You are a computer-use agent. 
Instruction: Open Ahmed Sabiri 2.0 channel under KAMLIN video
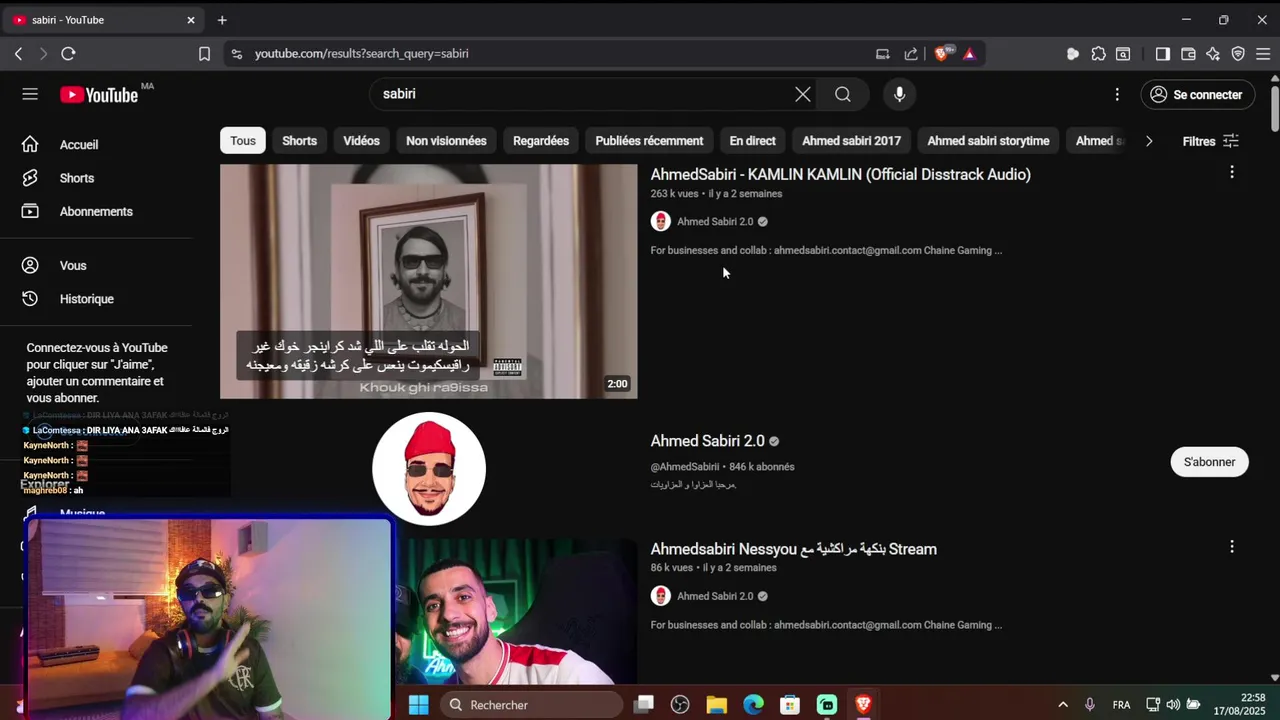(715, 221)
